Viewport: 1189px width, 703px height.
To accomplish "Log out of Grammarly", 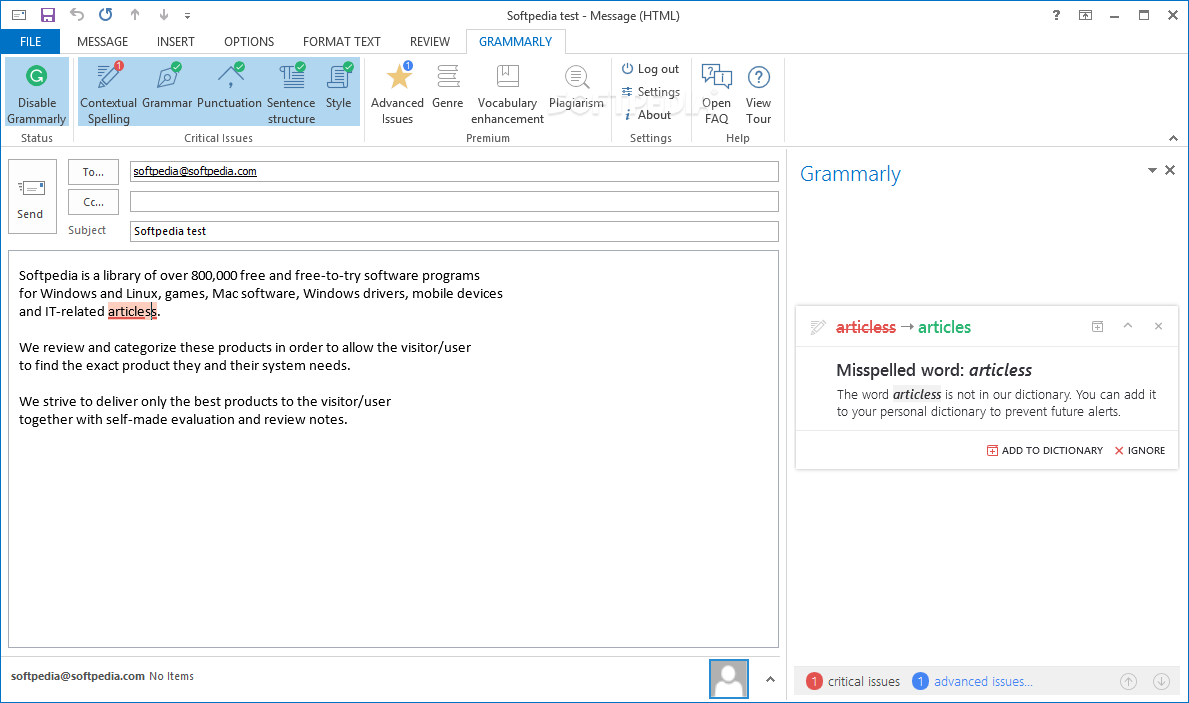I will (650, 69).
